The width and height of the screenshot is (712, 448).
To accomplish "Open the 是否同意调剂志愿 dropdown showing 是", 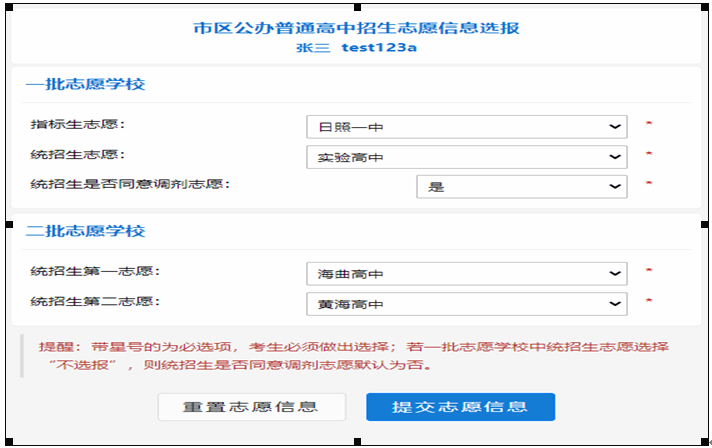I will coord(521,186).
